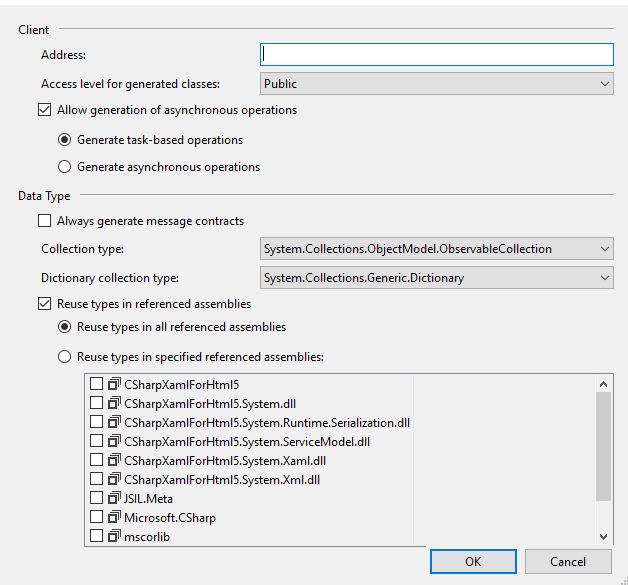Open the Collection type dropdown
The height and width of the screenshot is (585, 628).
point(437,249)
